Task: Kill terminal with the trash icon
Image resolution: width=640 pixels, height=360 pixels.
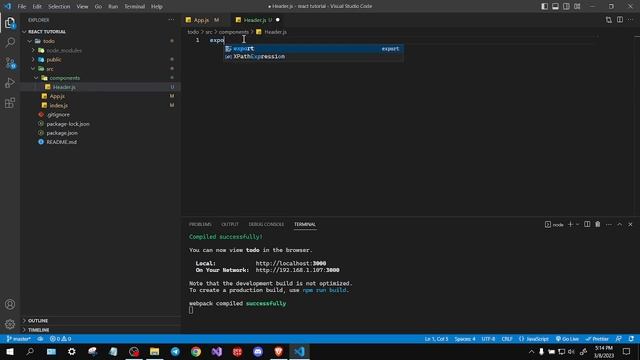Action: pyautogui.click(x=598, y=224)
